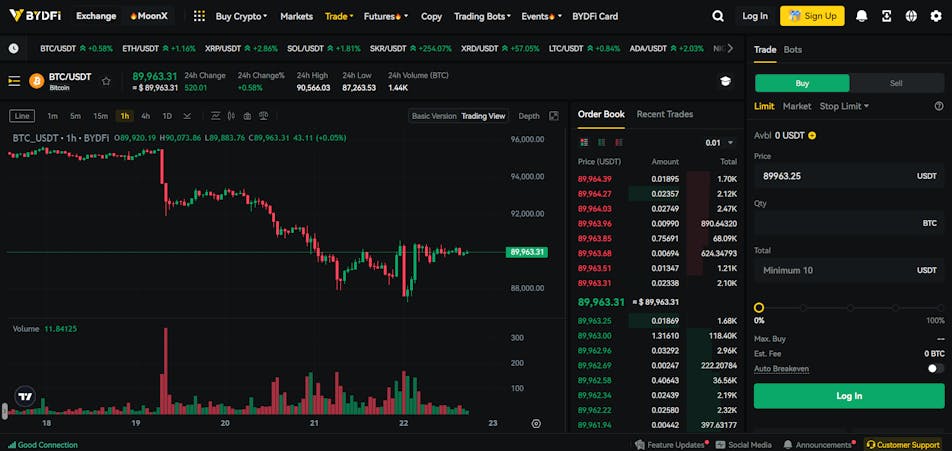Viewport: 952px width, 451px height.
Task: Expand chart to fullscreen
Action: click(x=554, y=116)
